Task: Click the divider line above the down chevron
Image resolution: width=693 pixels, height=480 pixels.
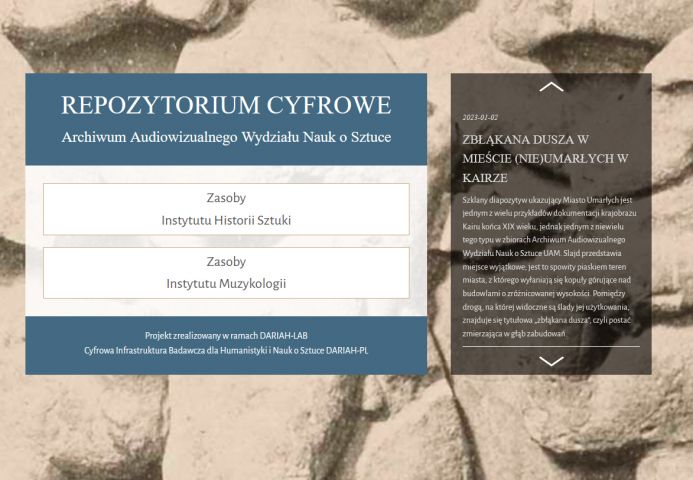Action: pyautogui.click(x=551, y=346)
